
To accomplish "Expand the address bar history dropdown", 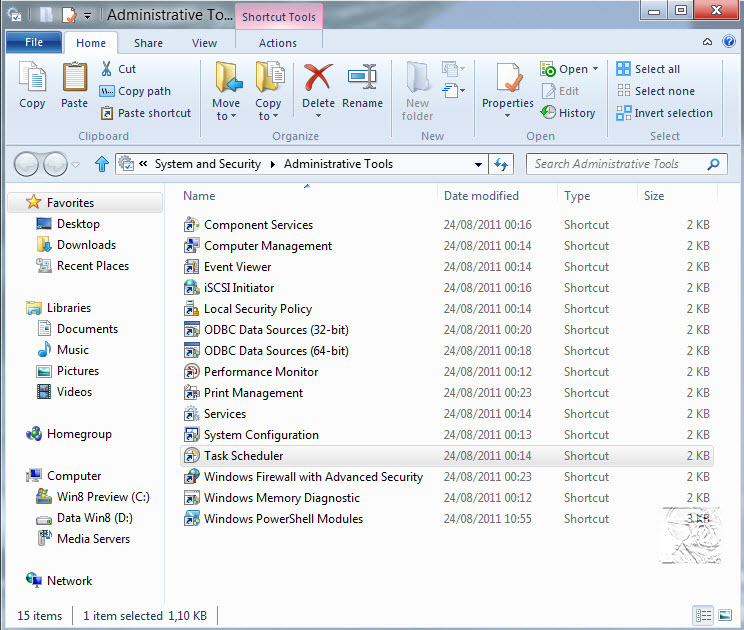I will pos(478,165).
